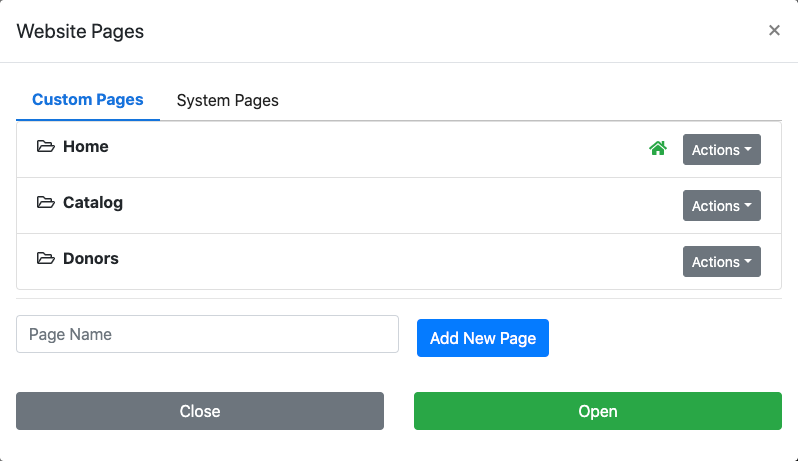Expand the Actions menu for Catalog

721,206
